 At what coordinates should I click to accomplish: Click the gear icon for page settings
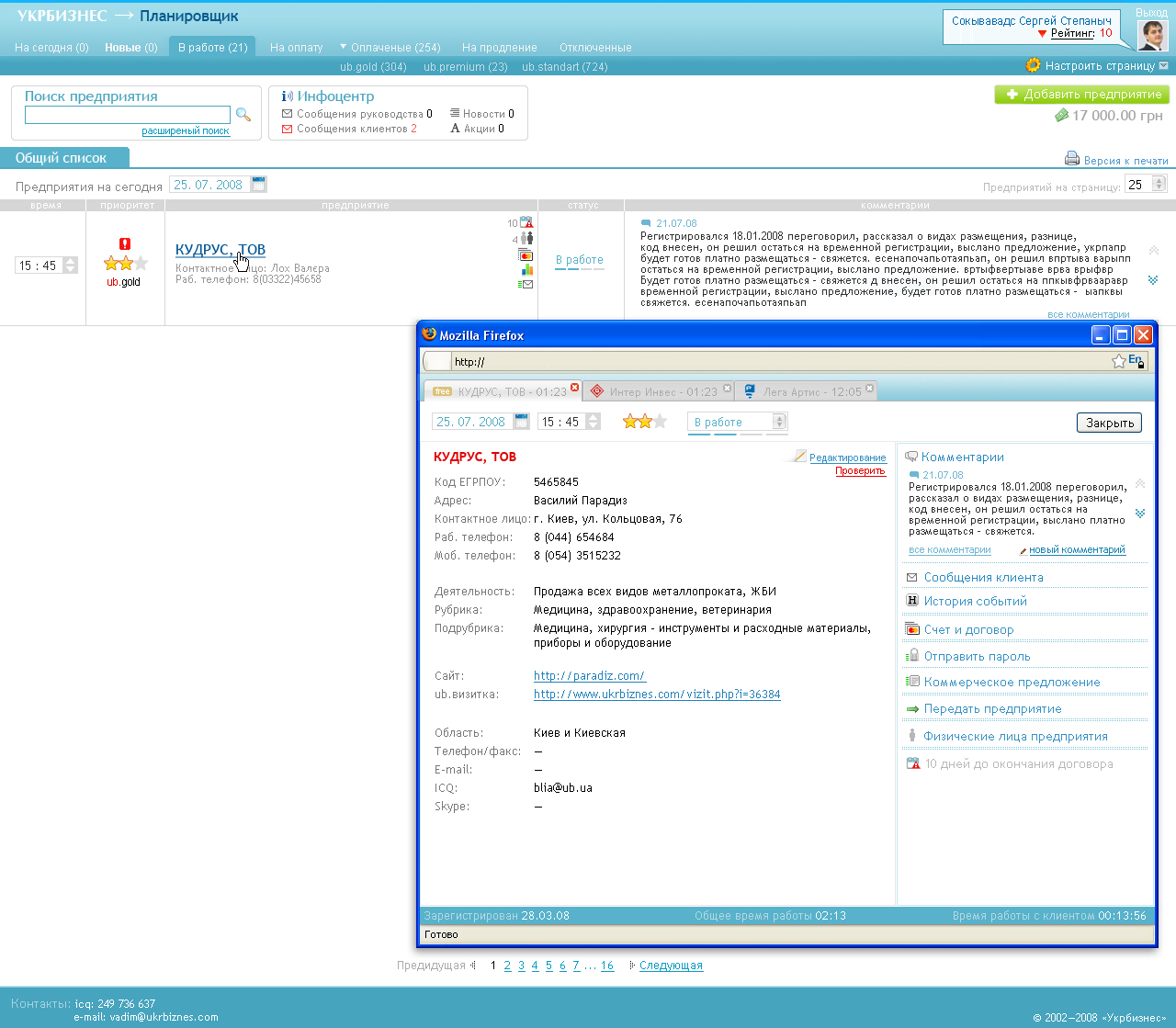1033,65
